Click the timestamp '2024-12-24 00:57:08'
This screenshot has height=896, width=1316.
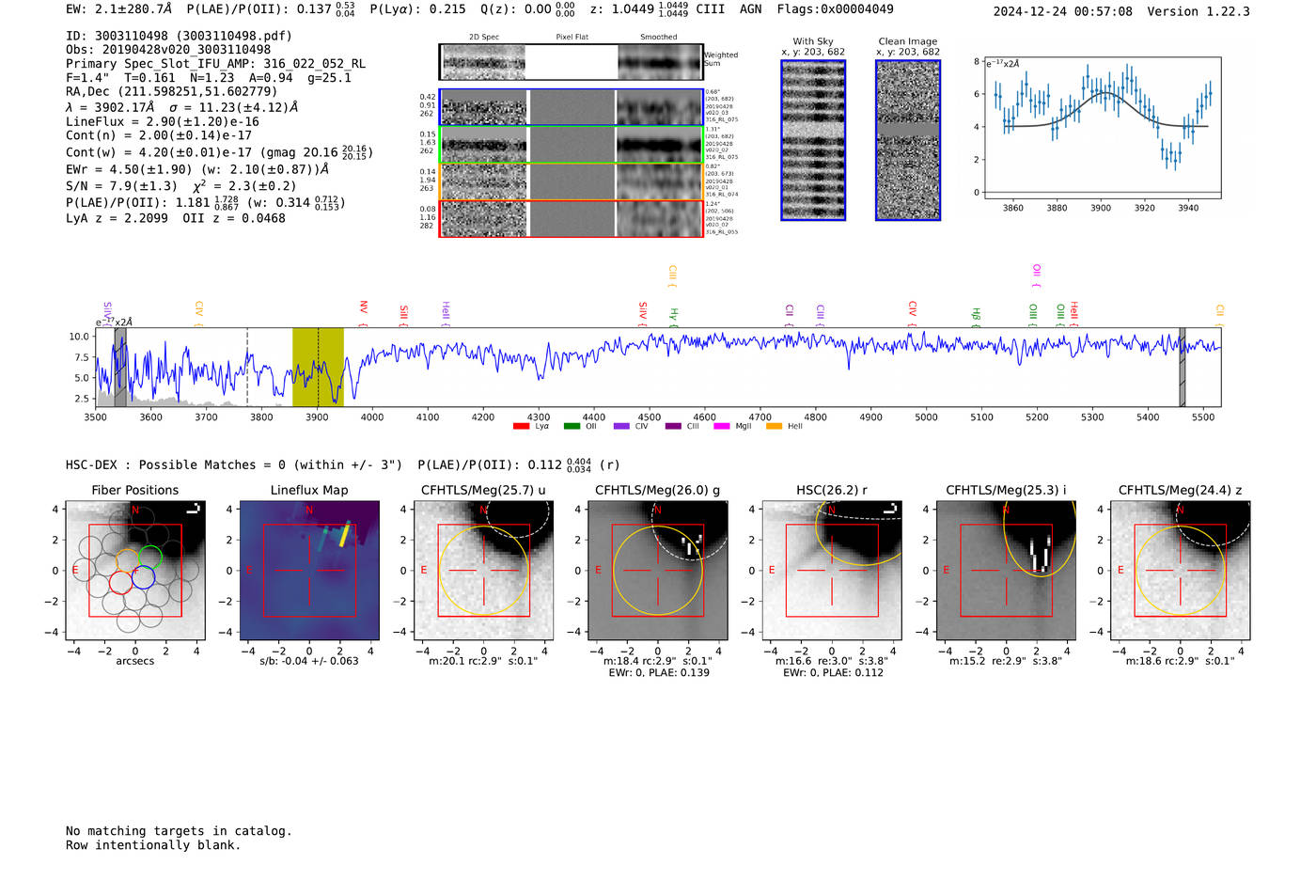click(1063, 12)
